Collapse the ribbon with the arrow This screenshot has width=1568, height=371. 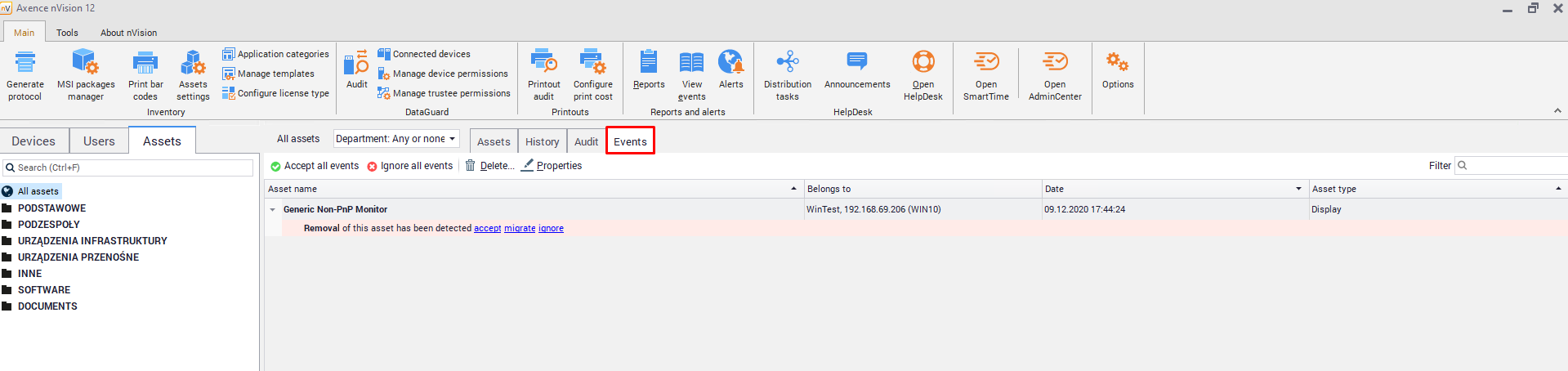[1557, 111]
